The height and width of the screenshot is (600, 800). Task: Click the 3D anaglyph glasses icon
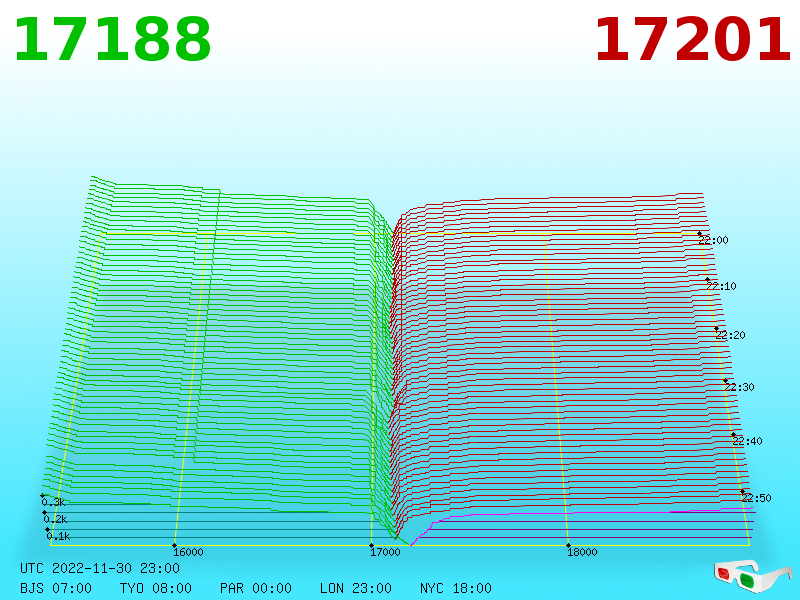[x=752, y=575]
